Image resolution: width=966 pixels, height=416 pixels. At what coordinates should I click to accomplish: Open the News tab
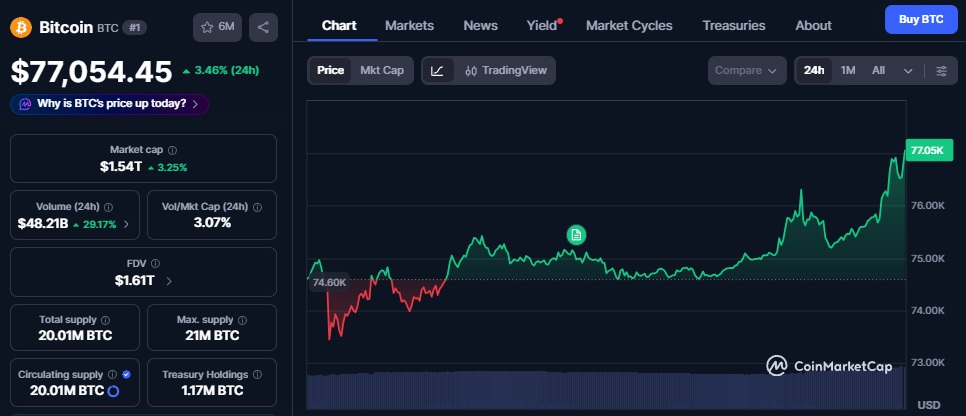(481, 25)
